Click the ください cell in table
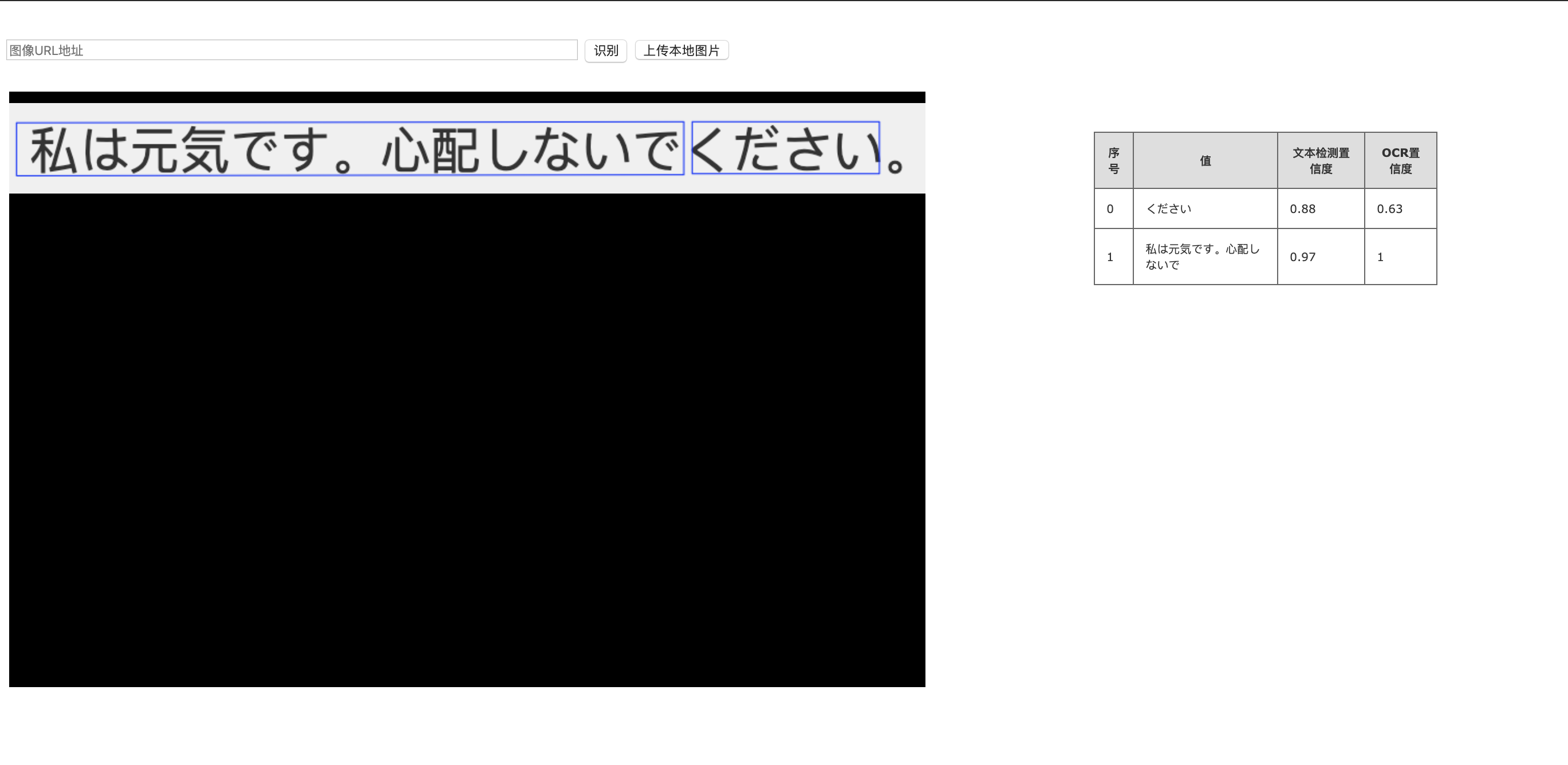 pos(1205,209)
